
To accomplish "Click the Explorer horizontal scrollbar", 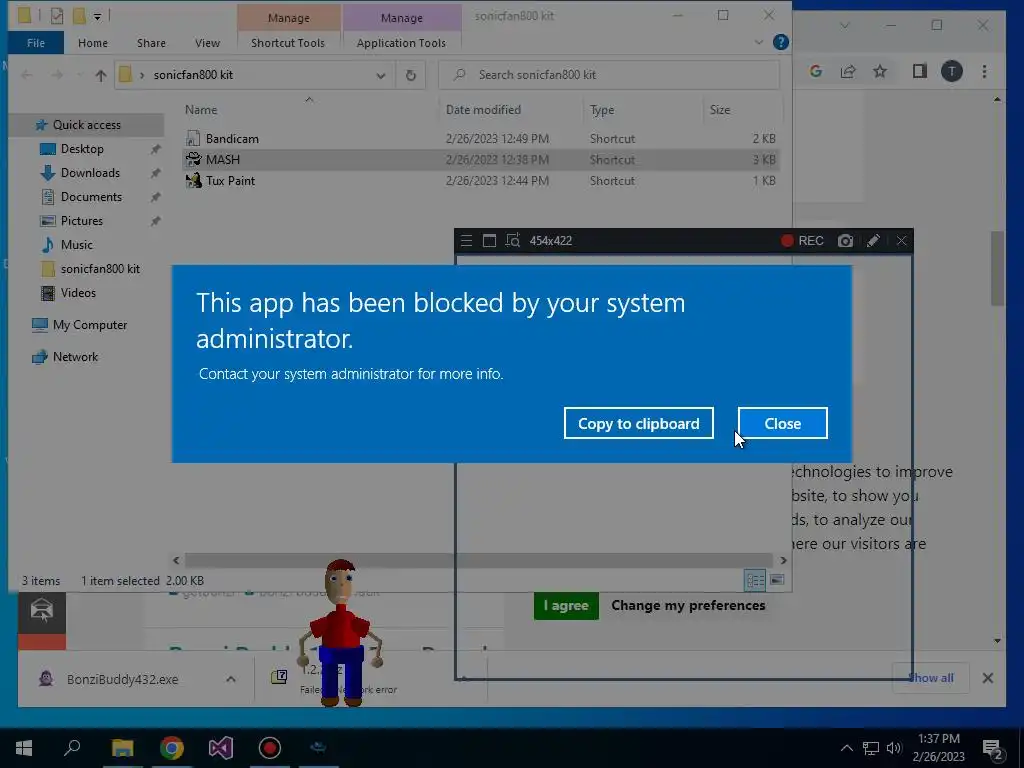I will coord(479,560).
